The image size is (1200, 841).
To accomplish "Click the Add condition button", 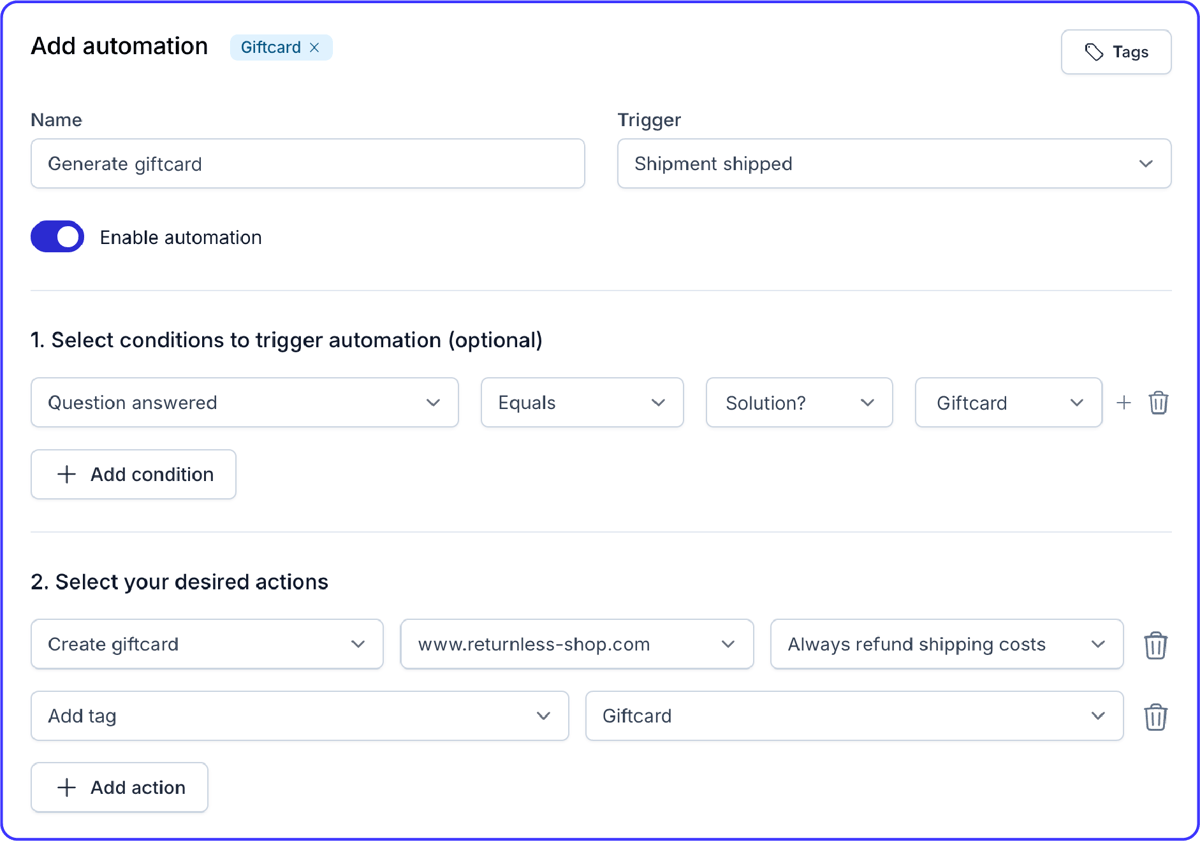I will coord(133,474).
